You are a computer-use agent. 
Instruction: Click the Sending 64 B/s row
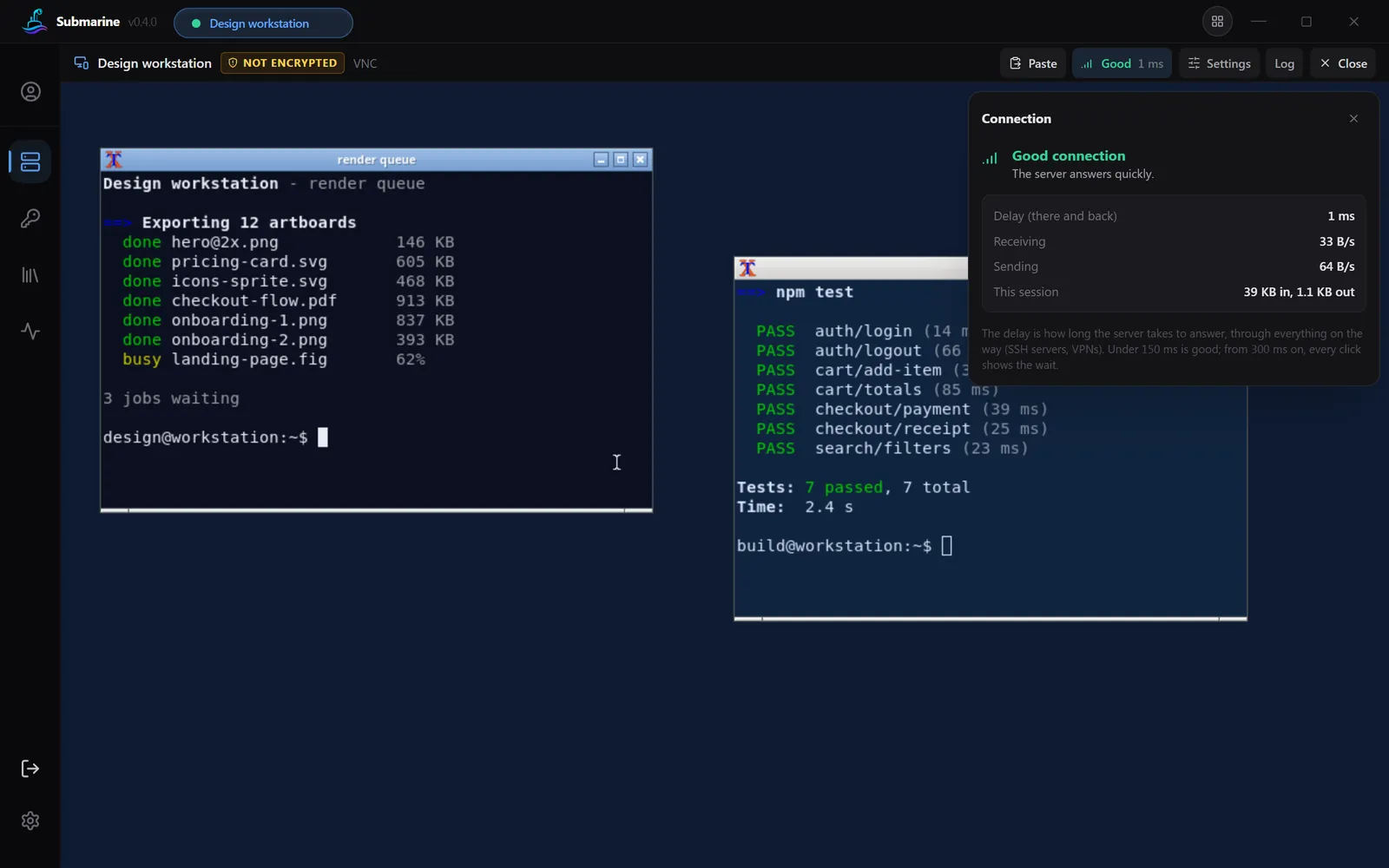(1174, 266)
